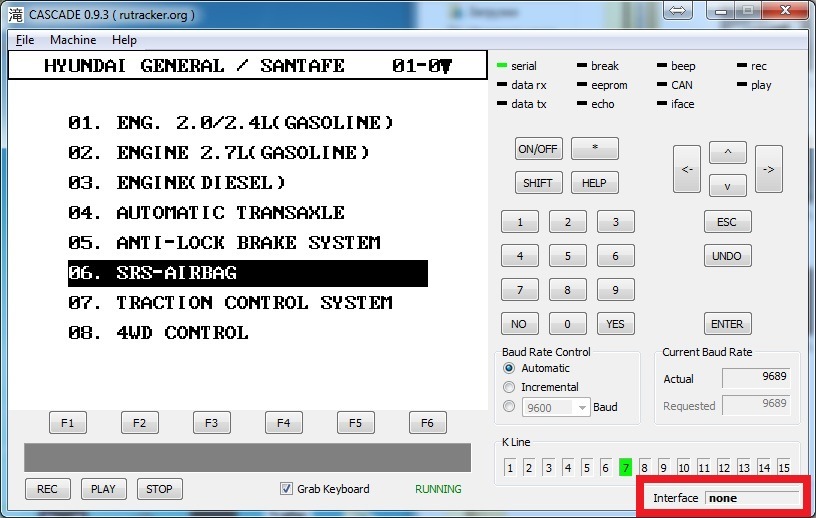Click the Requested baud rate field
Screen dimensions: 816x518
pyautogui.click(x=756, y=405)
